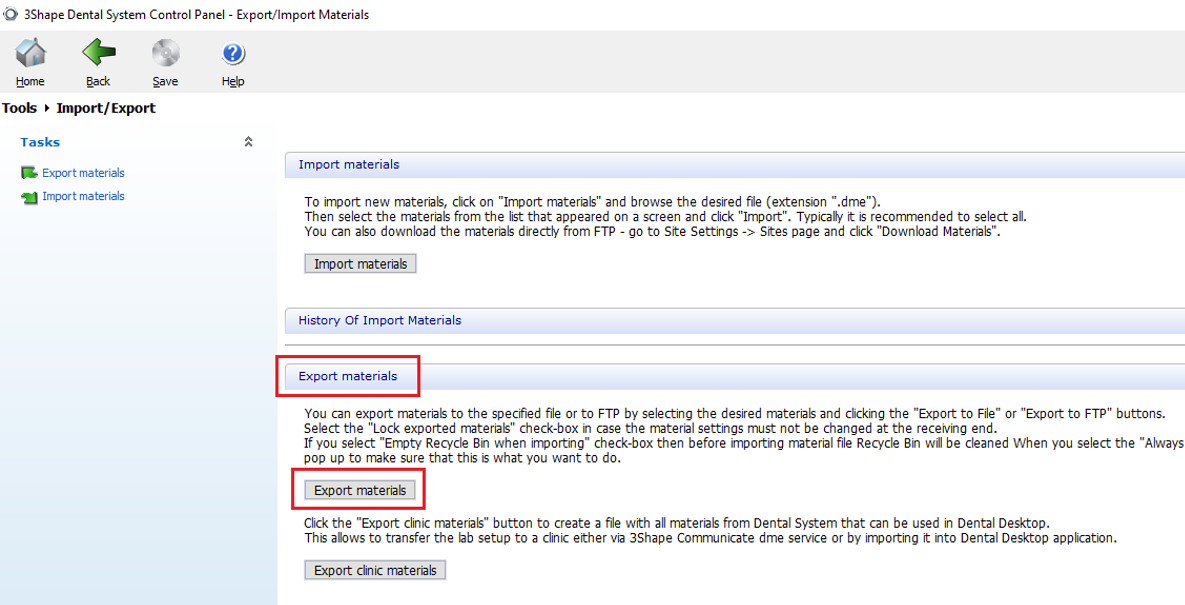Click the 3Shape app icon in title bar
Screen dimensions: 1185x605
pos(10,14)
